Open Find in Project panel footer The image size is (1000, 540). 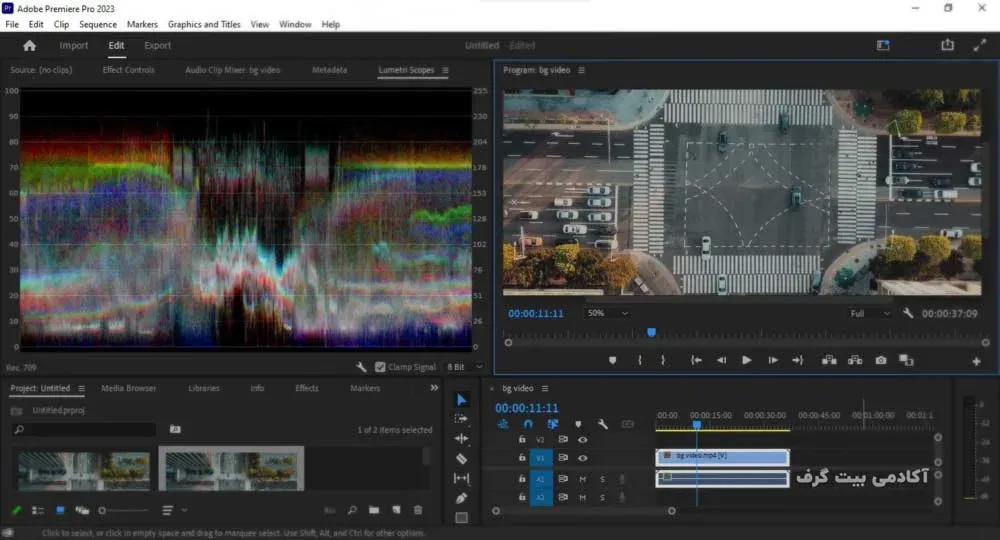(352, 510)
